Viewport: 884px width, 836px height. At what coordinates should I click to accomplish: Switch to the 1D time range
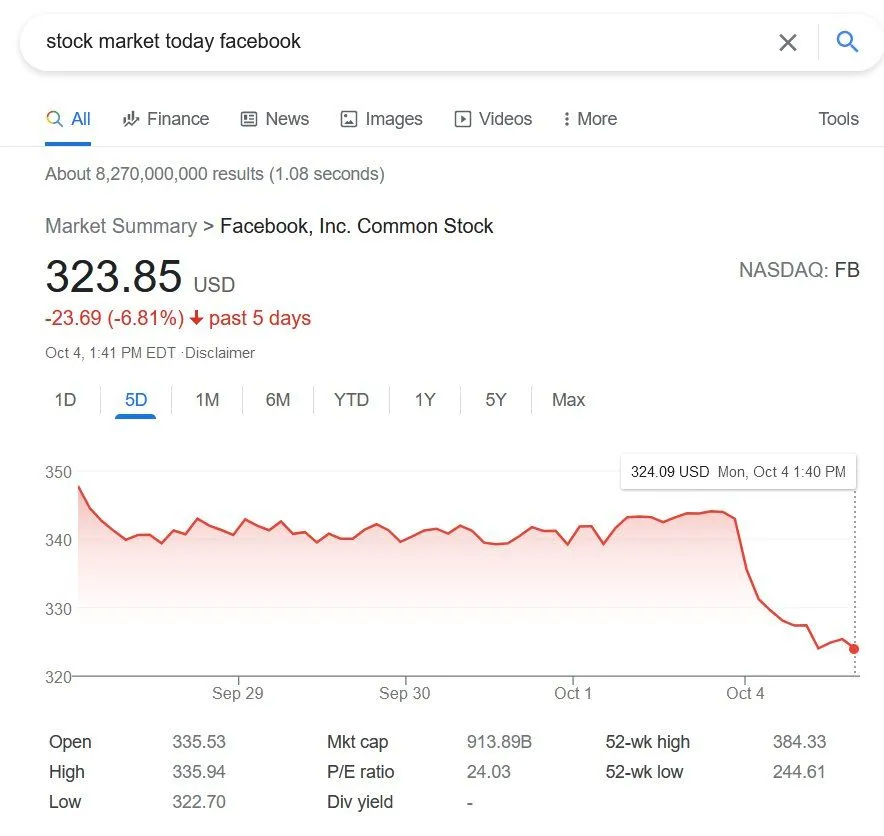[x=65, y=399]
